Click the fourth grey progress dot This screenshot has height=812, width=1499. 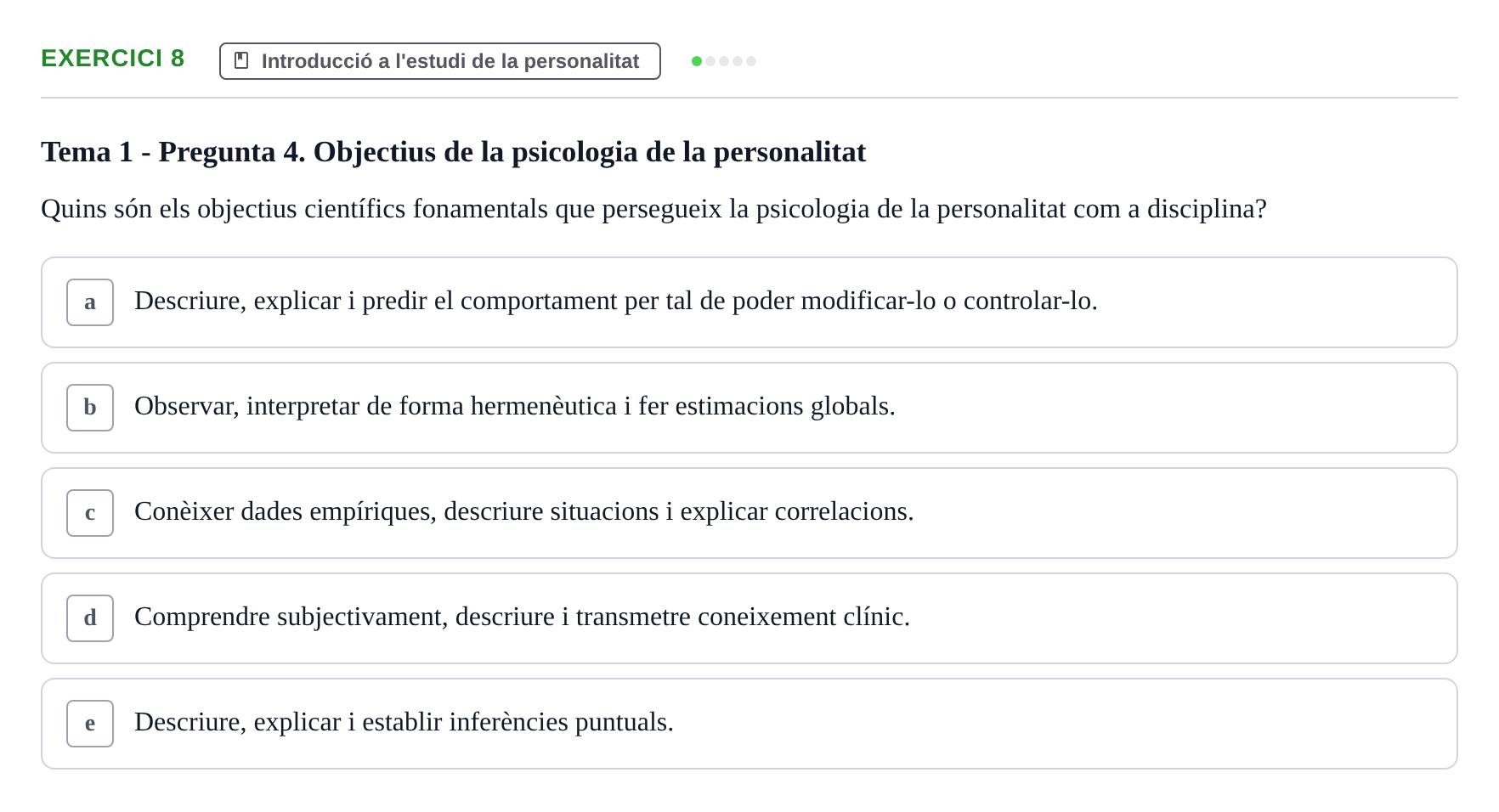738,61
